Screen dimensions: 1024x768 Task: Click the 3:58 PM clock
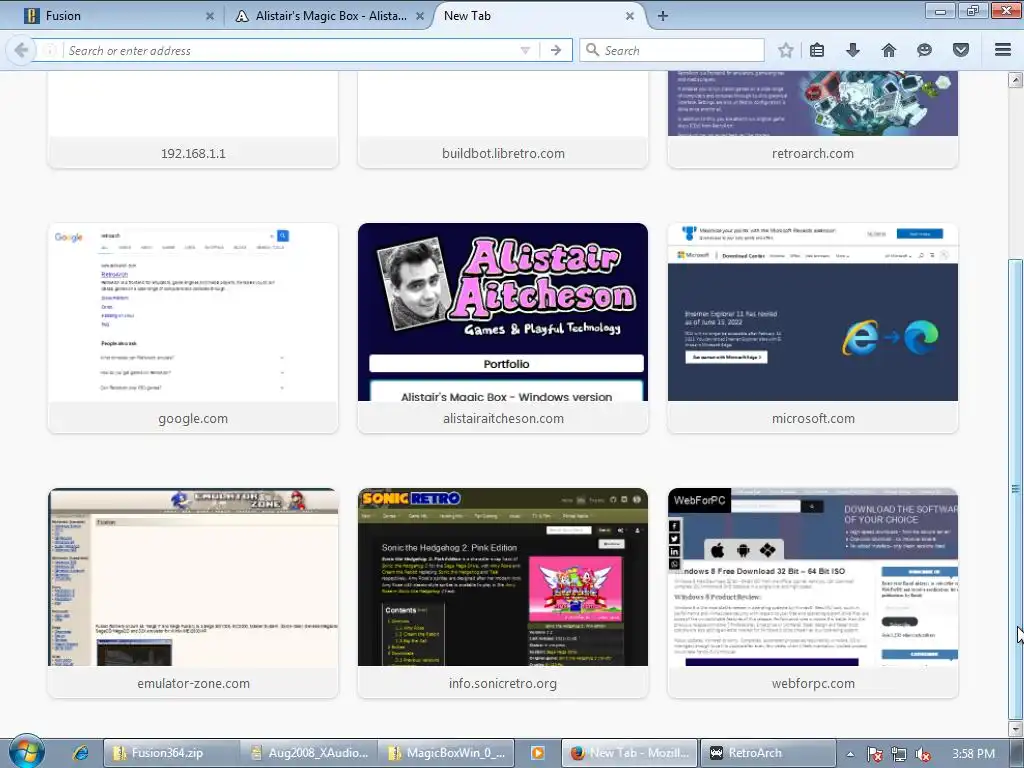[x=973, y=754]
